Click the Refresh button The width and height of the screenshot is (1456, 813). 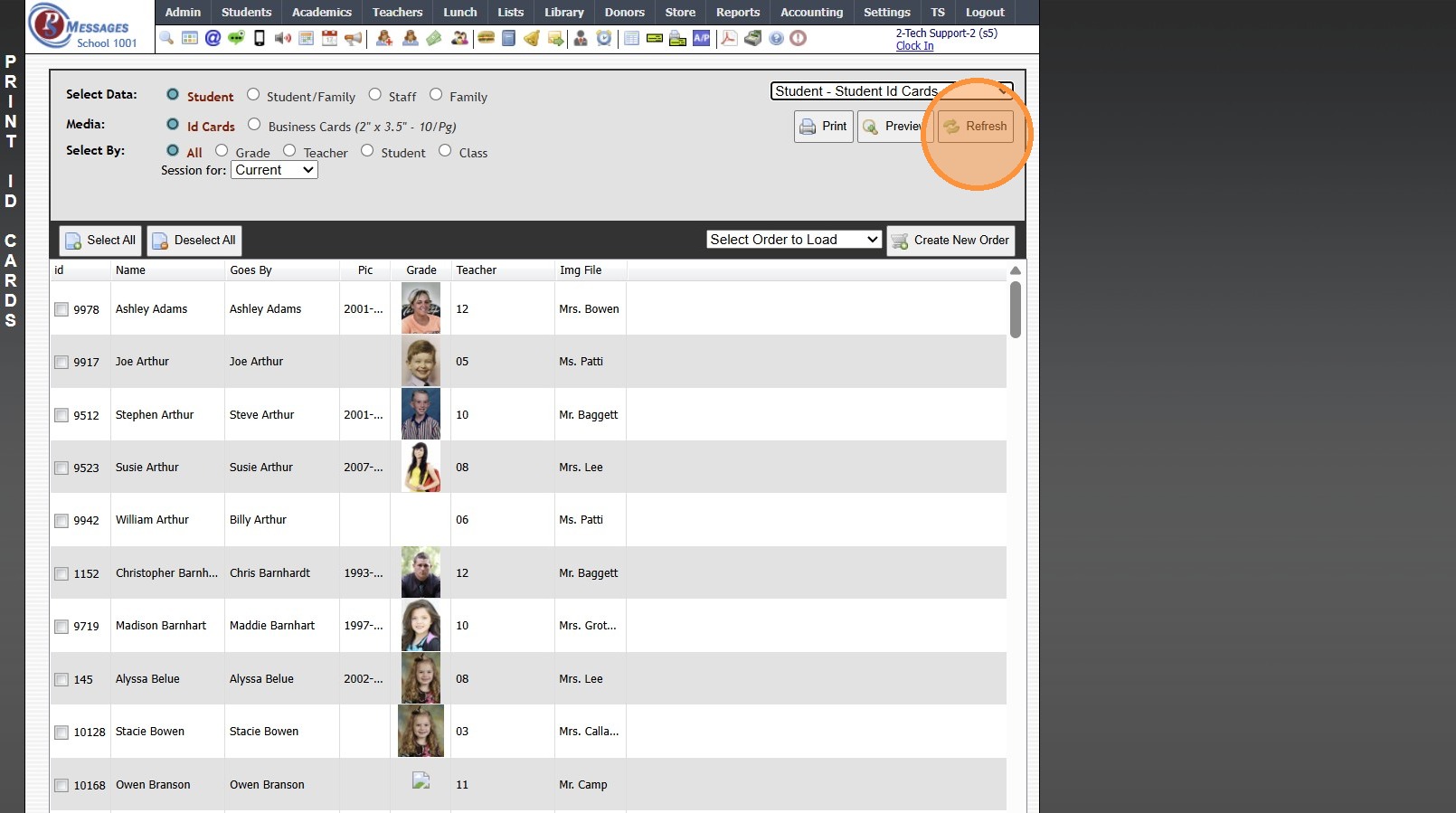(x=976, y=127)
